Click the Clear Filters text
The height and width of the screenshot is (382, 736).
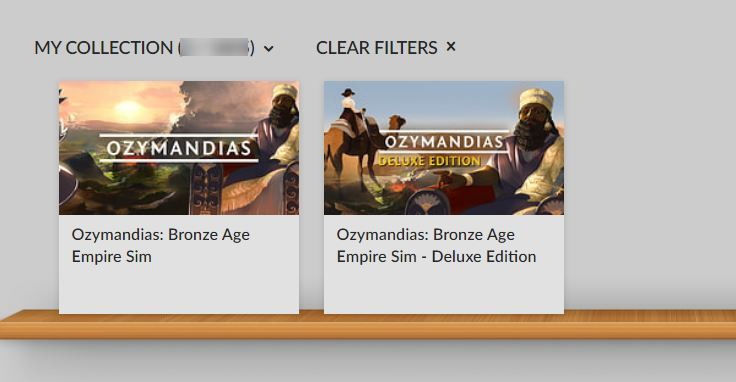(376, 48)
